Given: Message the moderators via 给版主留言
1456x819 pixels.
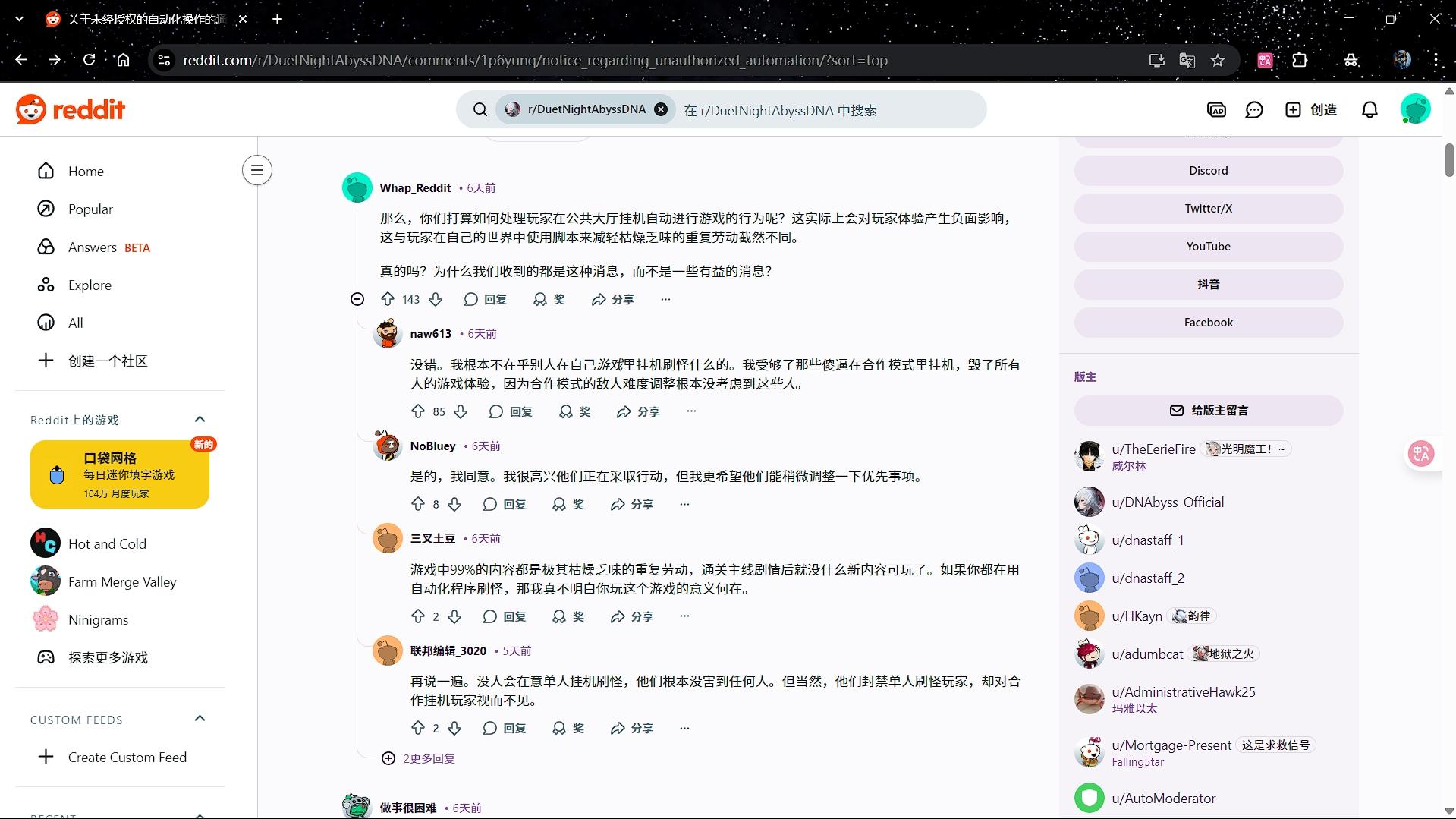Looking at the screenshot, I should point(1208,411).
